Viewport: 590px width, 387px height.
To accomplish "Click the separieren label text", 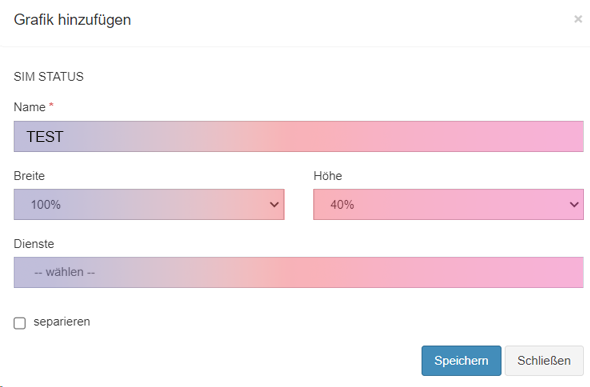I will (x=62, y=322).
